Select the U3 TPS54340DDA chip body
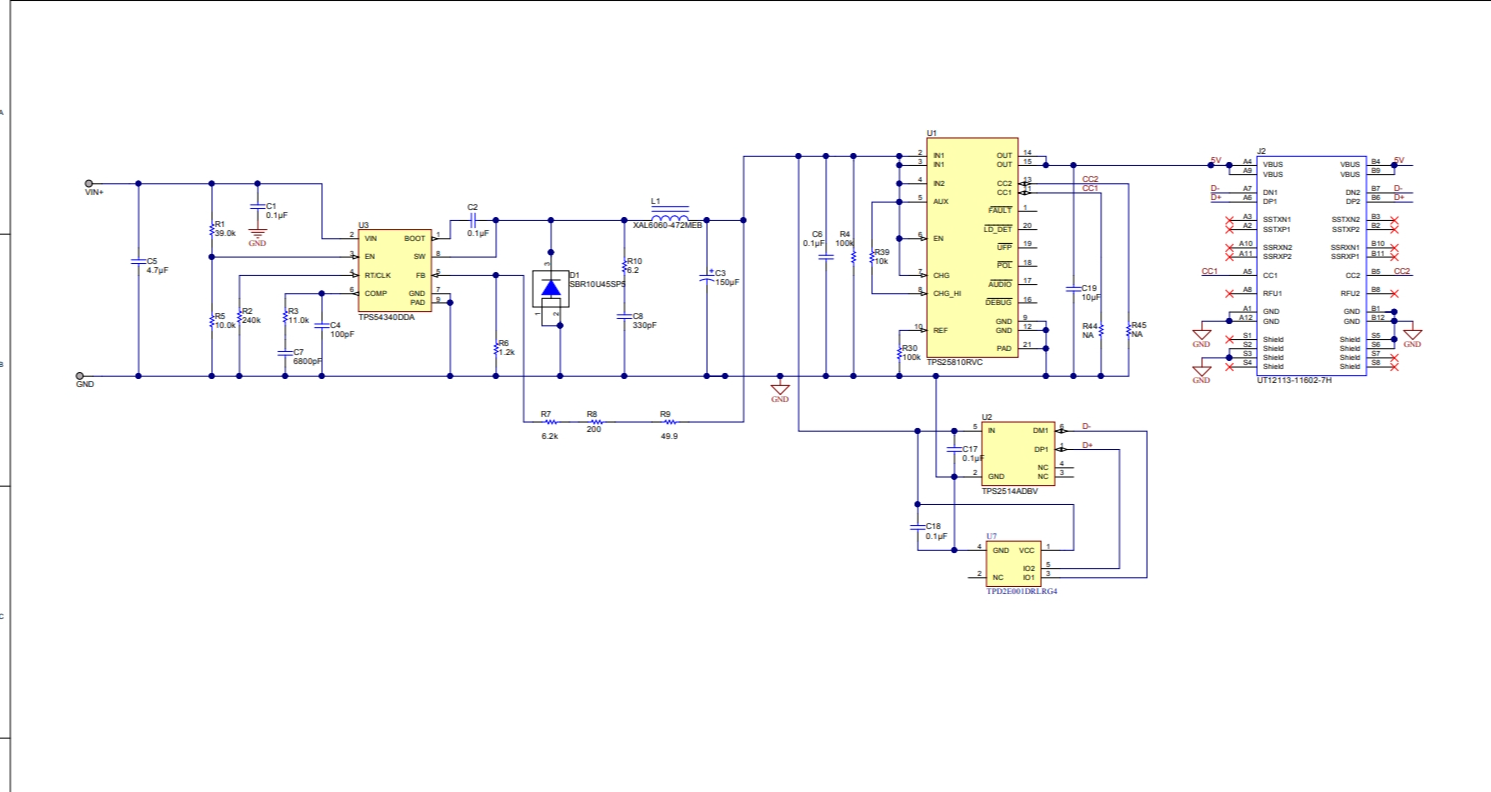This screenshot has height=792, width=1491. click(394, 270)
